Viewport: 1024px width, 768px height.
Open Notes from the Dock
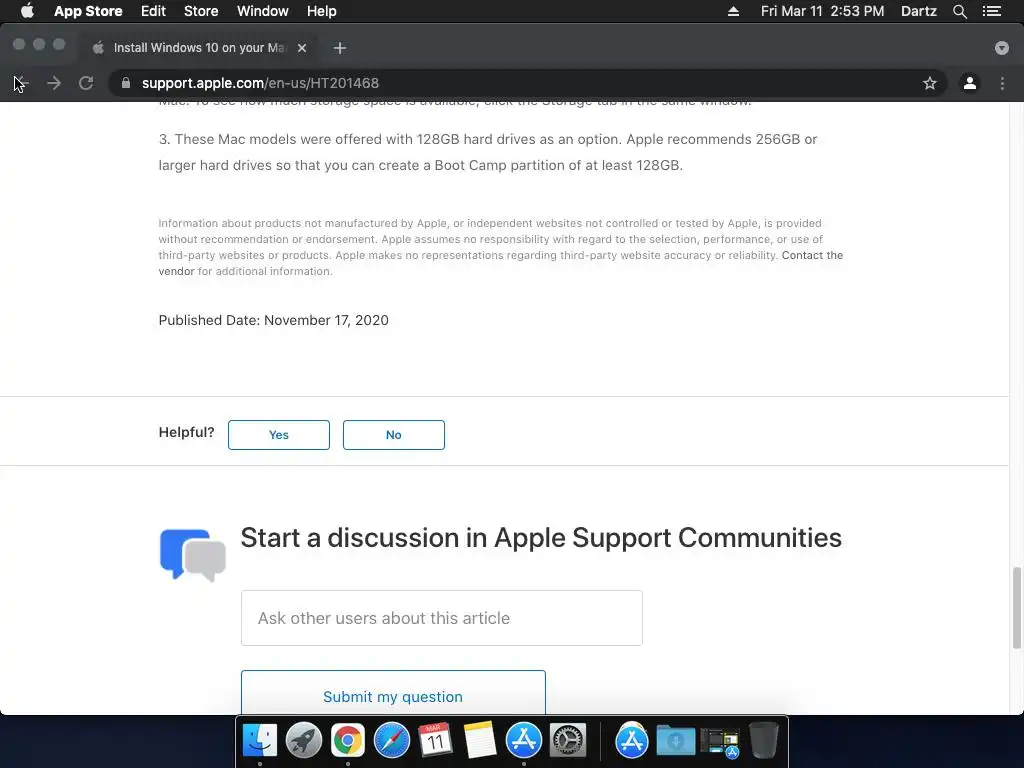[479, 741]
